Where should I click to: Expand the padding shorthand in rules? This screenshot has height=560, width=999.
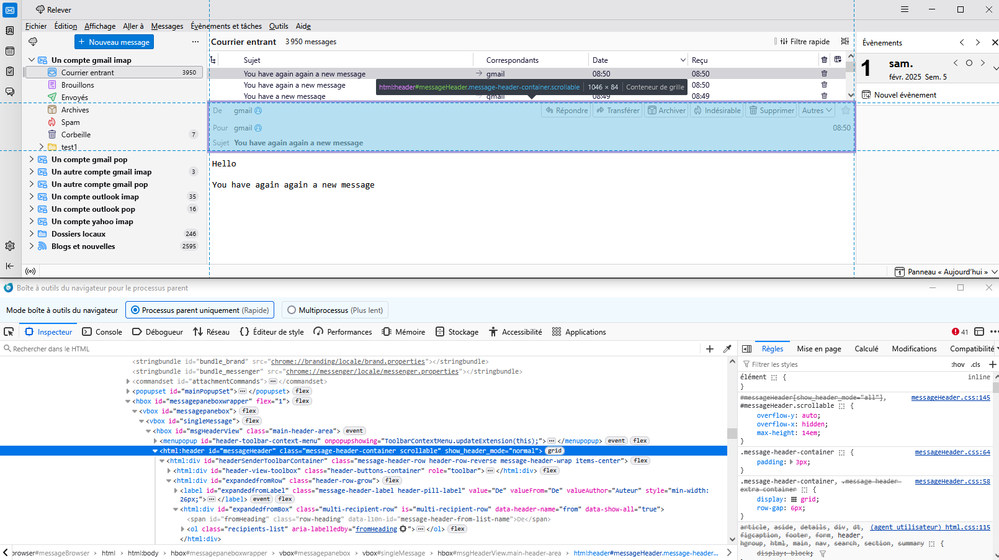[x=792, y=463]
